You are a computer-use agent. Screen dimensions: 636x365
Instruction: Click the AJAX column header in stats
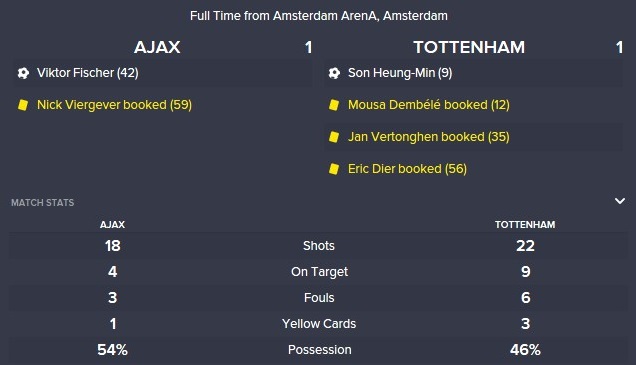coord(112,225)
